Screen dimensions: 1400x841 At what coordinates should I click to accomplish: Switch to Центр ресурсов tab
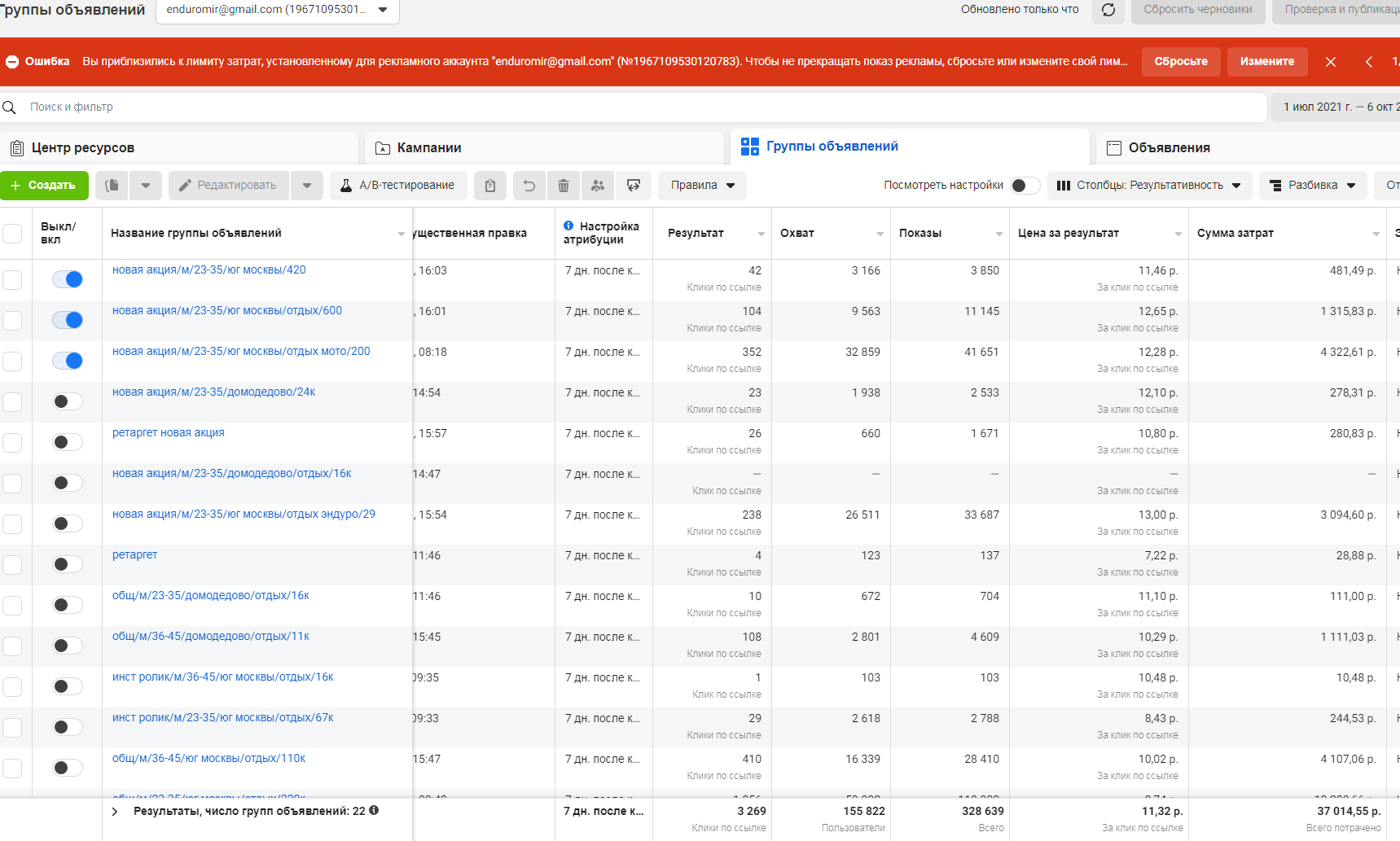point(179,148)
